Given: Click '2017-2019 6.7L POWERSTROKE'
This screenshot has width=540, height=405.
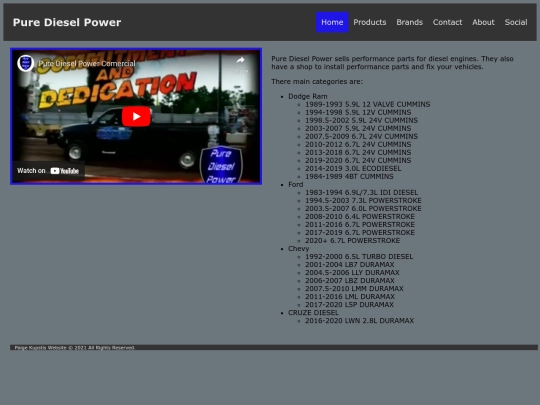Looking at the screenshot, I should 360,232.
